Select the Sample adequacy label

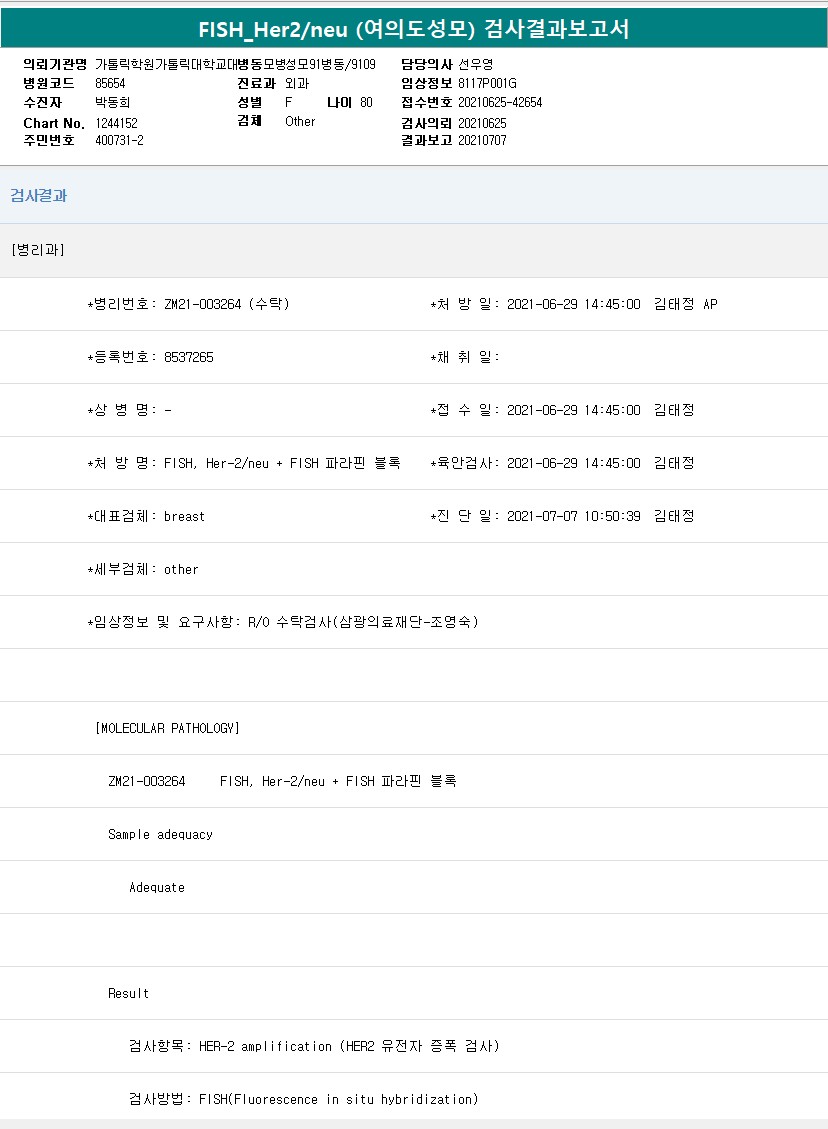tap(160, 834)
